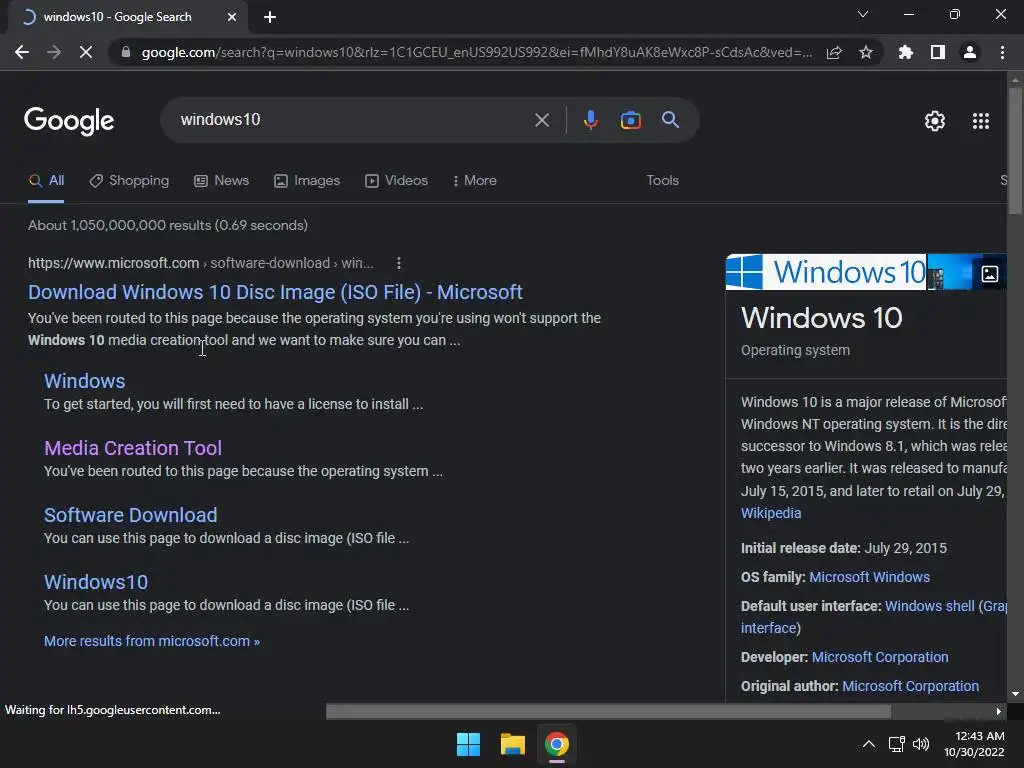This screenshot has height=768, width=1024.
Task: Click the horizontal scrollbar thumb
Action: coord(608,711)
